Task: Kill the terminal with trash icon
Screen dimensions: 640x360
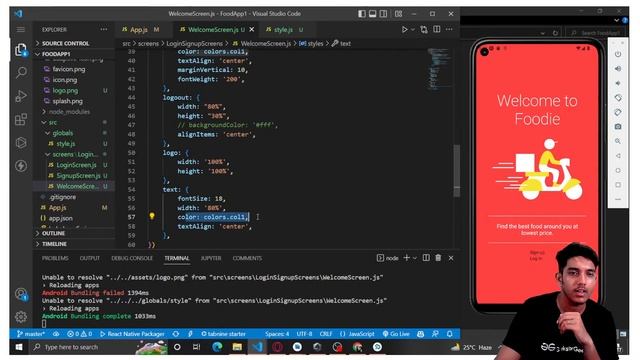Action: tap(438, 258)
